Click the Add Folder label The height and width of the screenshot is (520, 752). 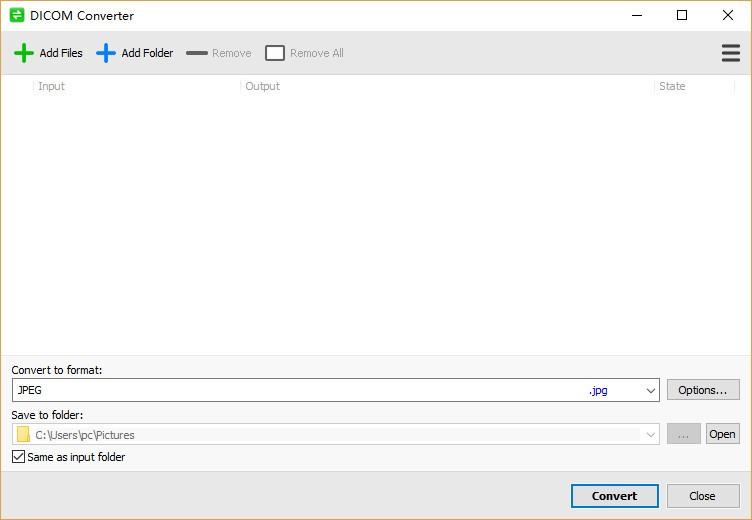(x=147, y=53)
